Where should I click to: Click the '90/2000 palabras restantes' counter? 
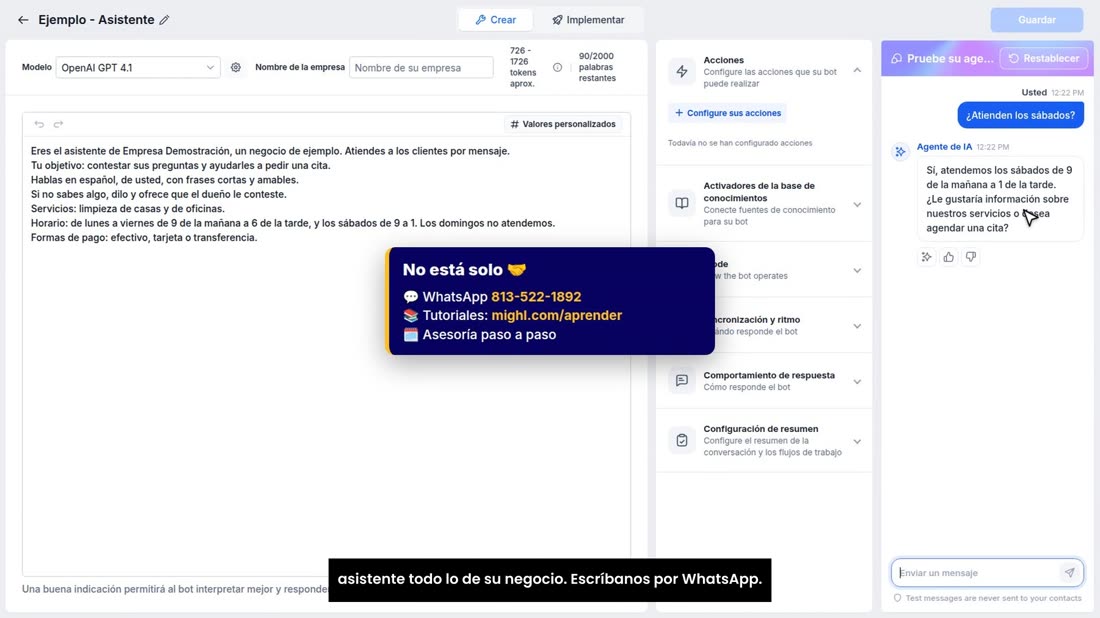pos(597,67)
